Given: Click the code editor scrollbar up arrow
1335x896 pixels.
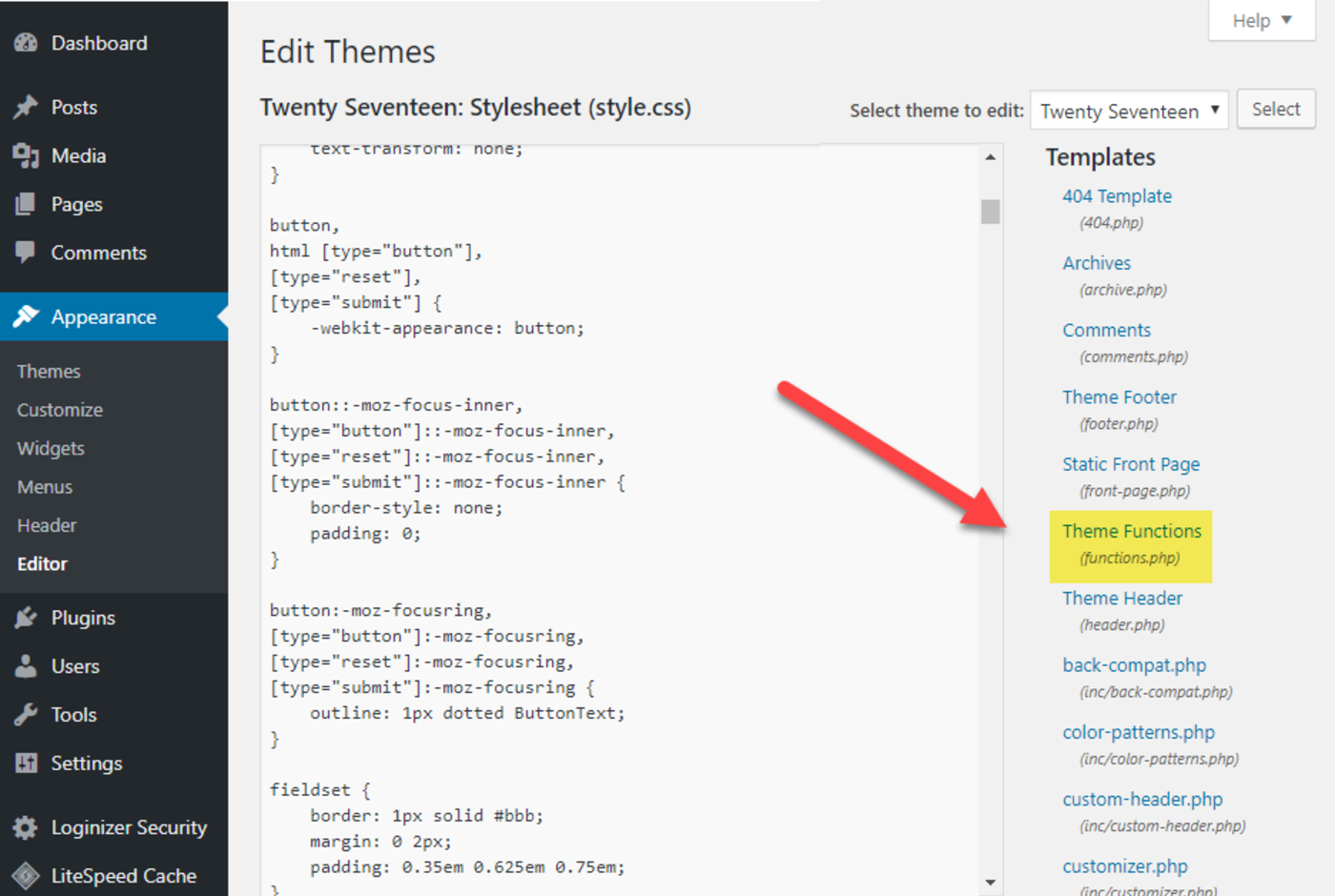Looking at the screenshot, I should click(x=991, y=157).
